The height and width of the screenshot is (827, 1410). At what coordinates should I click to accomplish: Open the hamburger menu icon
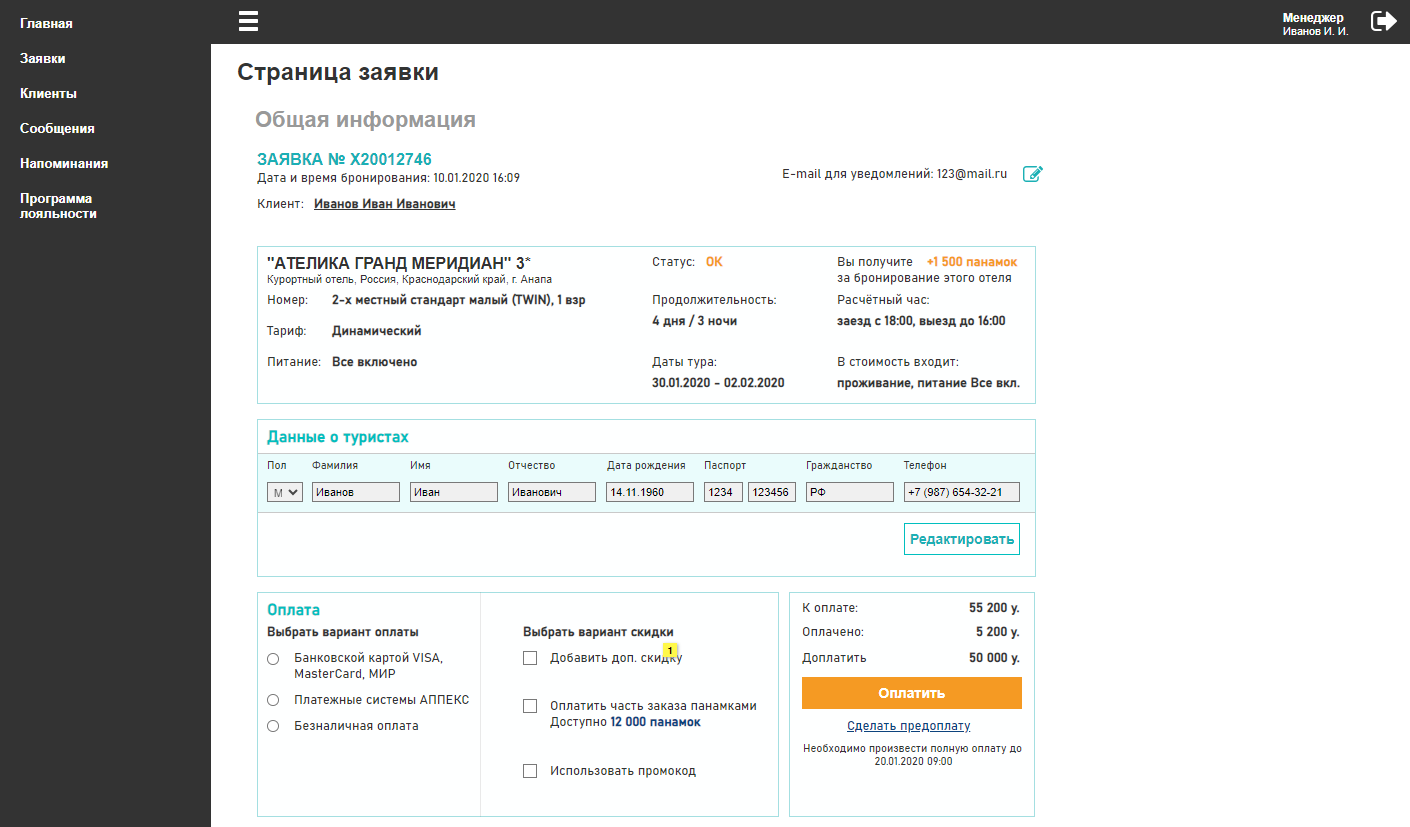[249, 21]
